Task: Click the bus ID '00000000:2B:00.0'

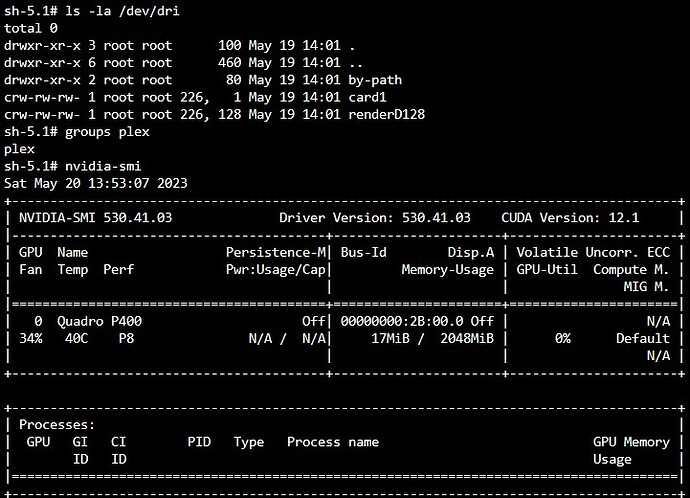Action: point(402,322)
